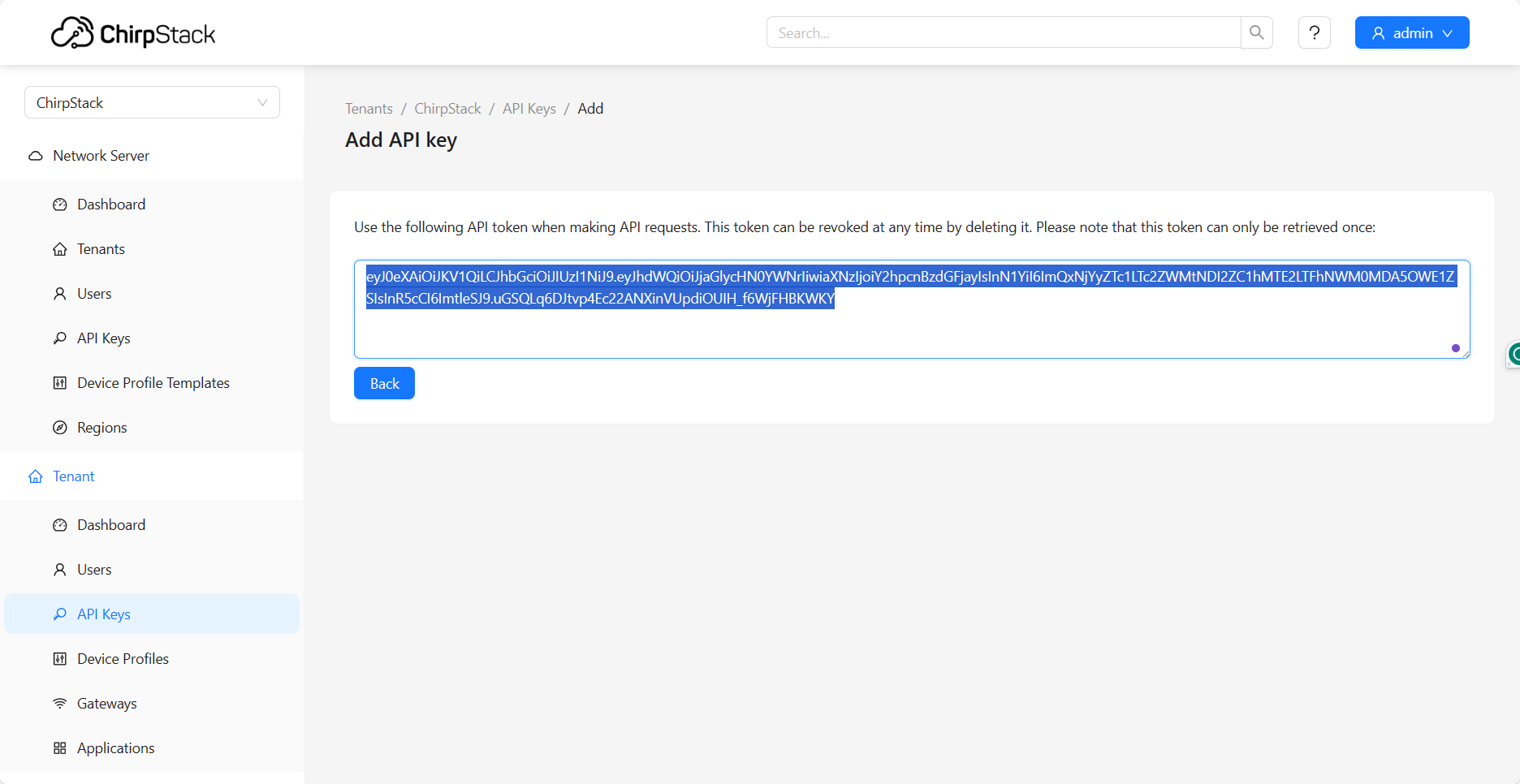
Task: Open Gateways menu item
Action: pyautogui.click(x=152, y=704)
